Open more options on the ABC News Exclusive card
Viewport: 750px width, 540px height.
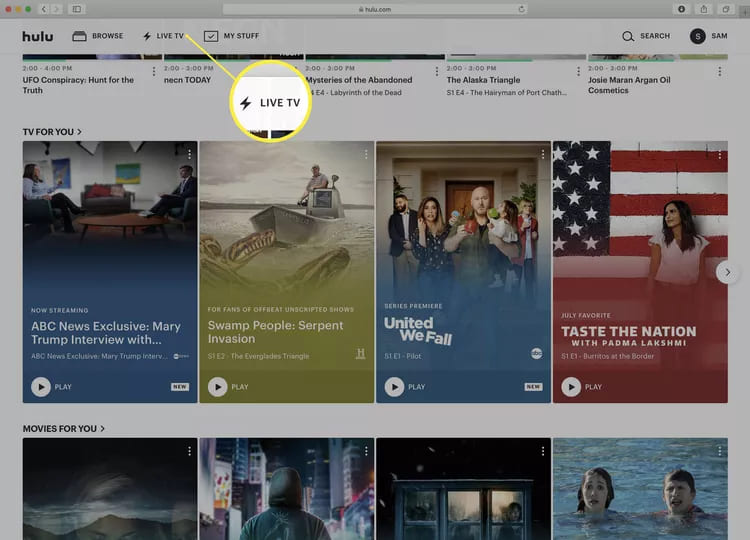(x=189, y=154)
